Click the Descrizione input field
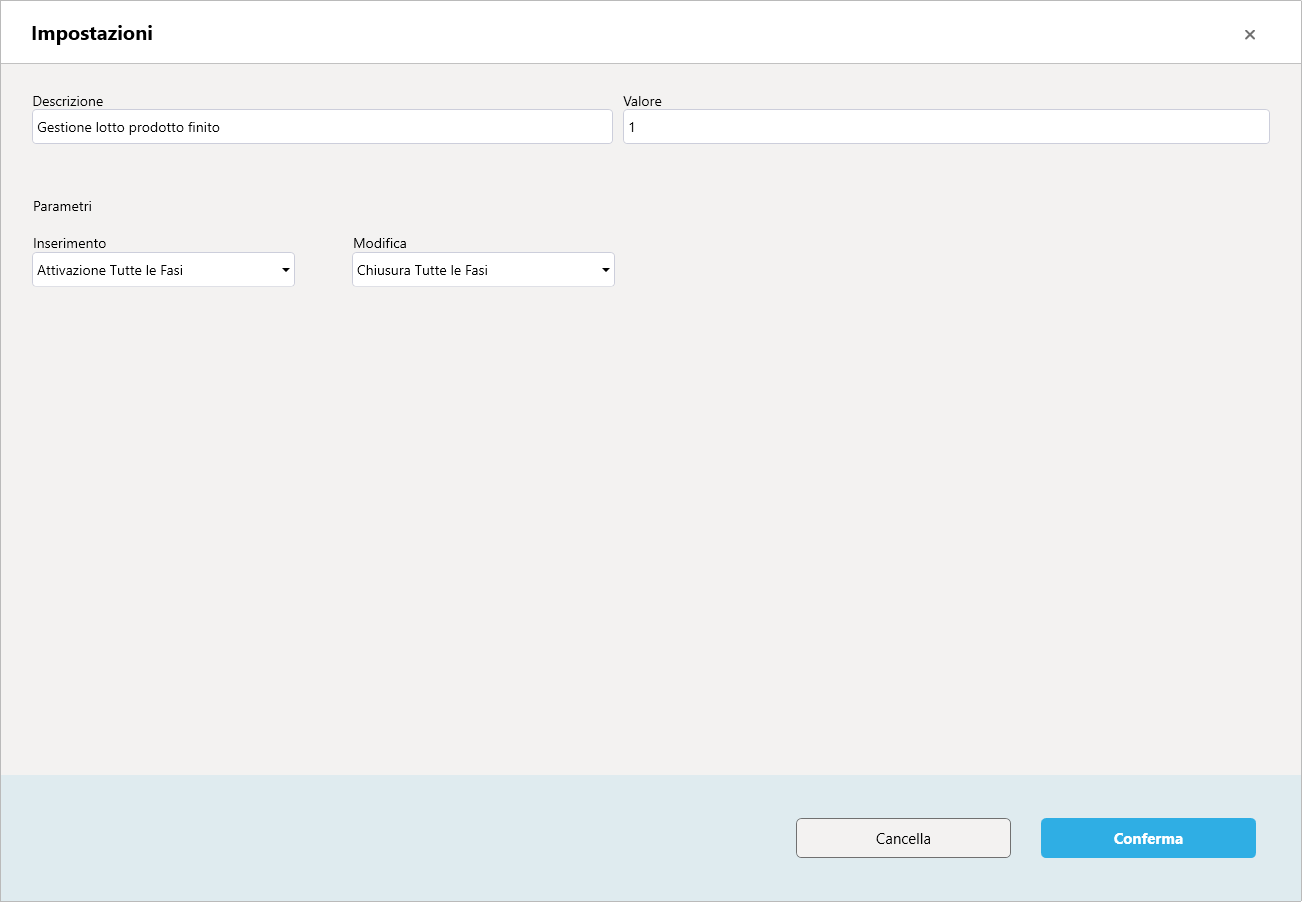Viewport: 1302px width, 902px height. [x=322, y=127]
